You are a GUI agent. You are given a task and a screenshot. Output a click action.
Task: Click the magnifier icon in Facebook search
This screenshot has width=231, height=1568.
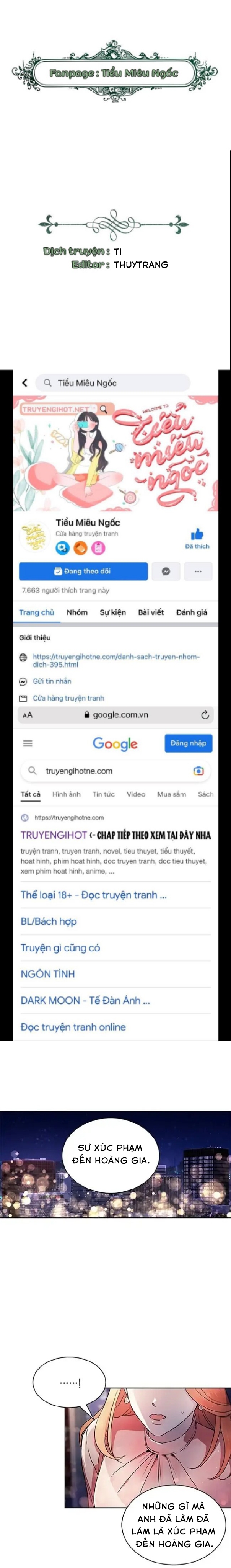tap(47, 383)
